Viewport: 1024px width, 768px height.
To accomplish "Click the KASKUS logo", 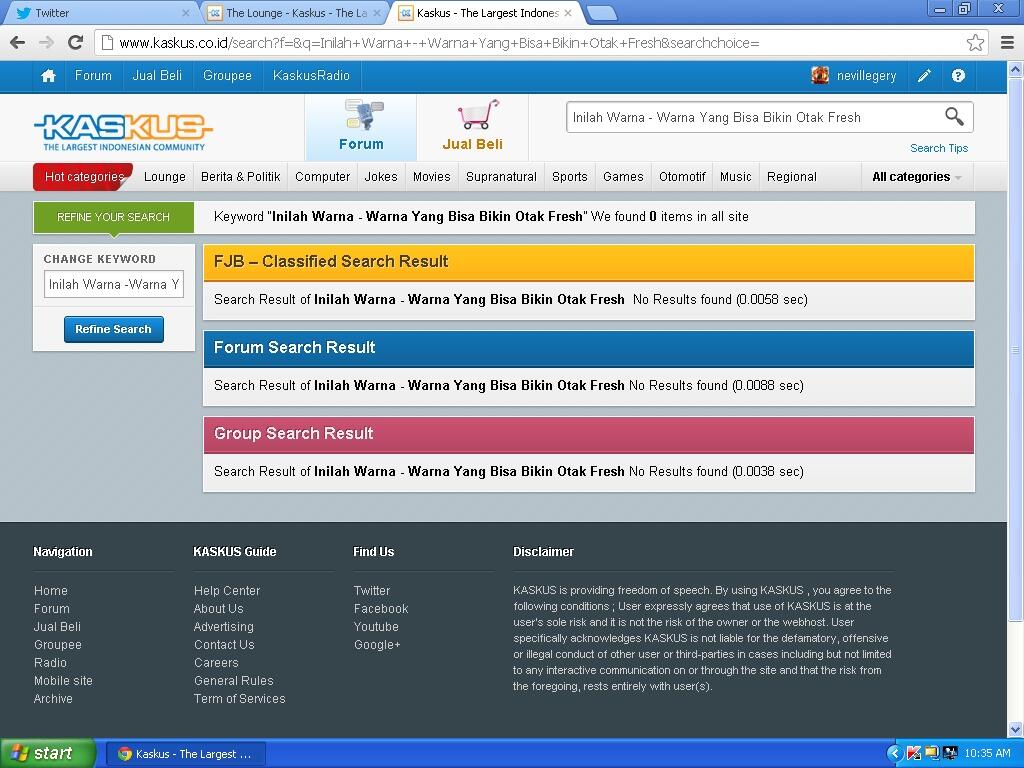I will point(123,133).
